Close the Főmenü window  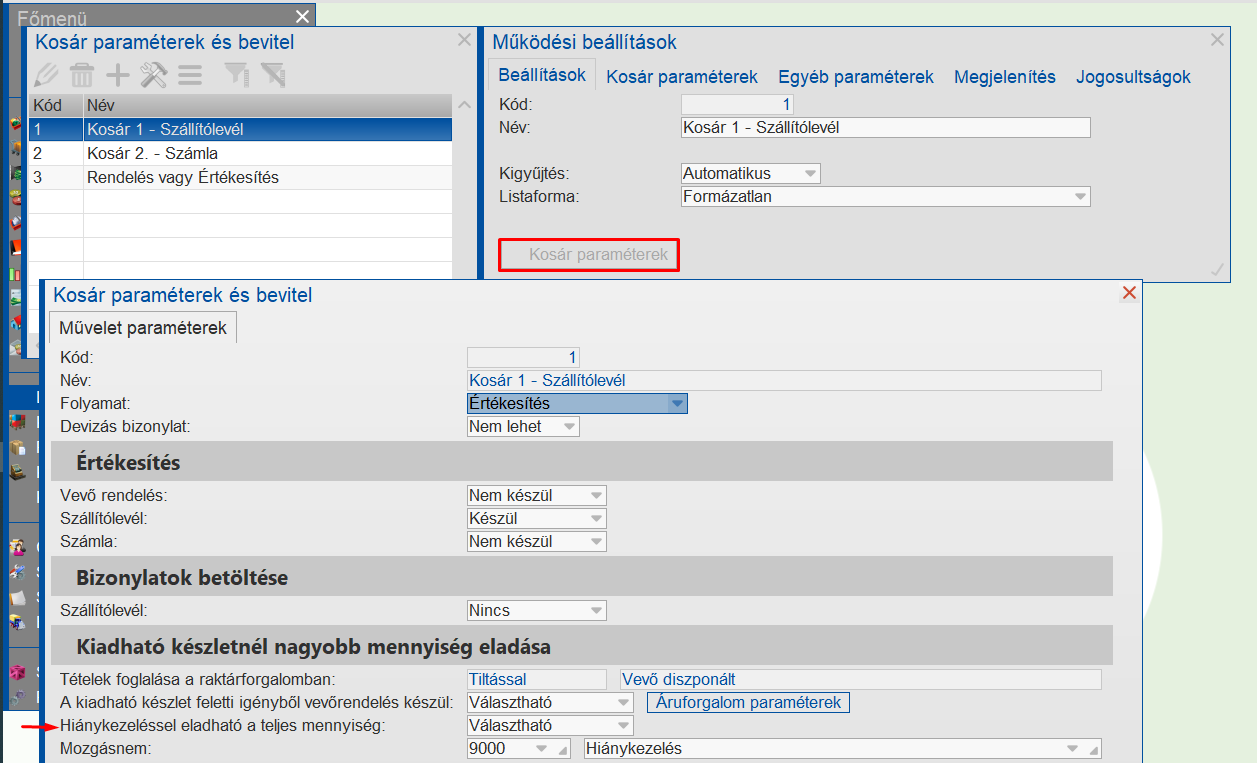(303, 16)
